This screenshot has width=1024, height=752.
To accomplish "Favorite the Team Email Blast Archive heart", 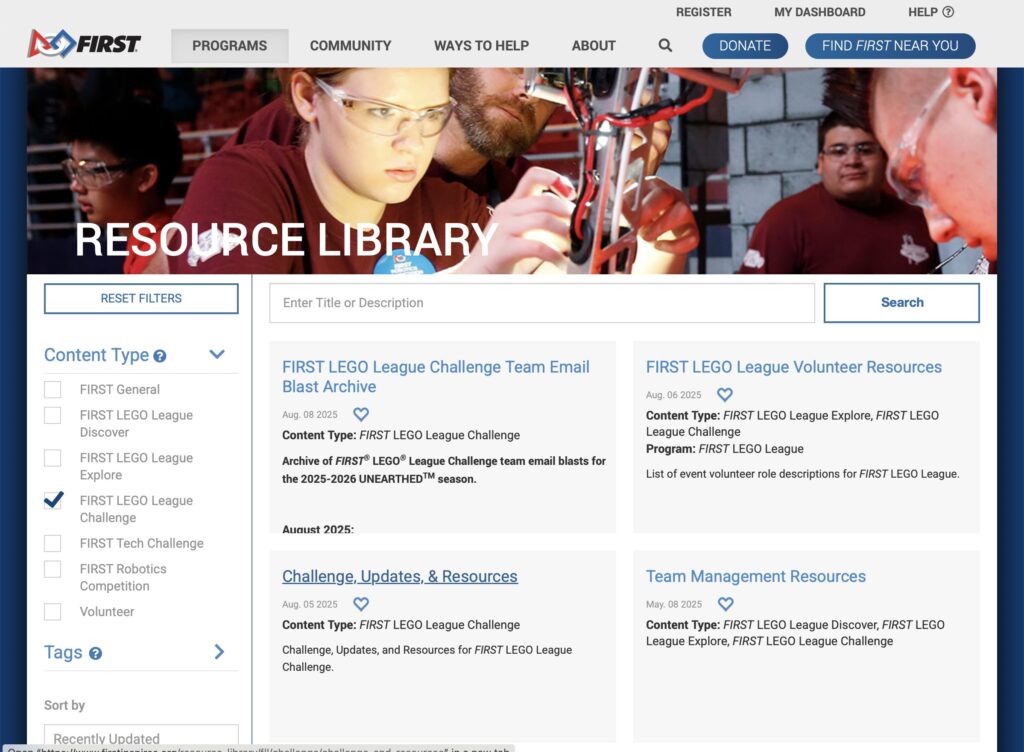I will pos(361,414).
